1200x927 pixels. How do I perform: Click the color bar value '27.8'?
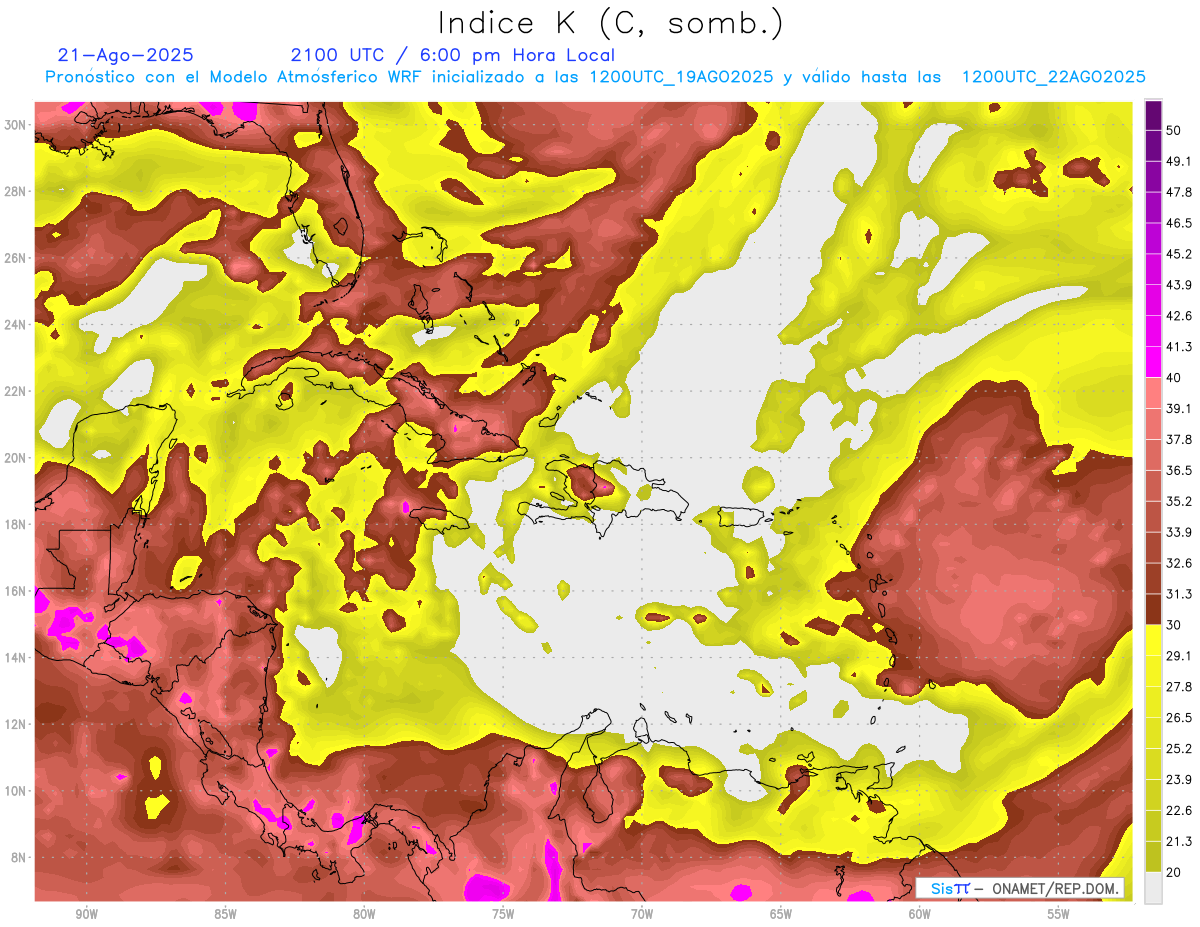1178,687
